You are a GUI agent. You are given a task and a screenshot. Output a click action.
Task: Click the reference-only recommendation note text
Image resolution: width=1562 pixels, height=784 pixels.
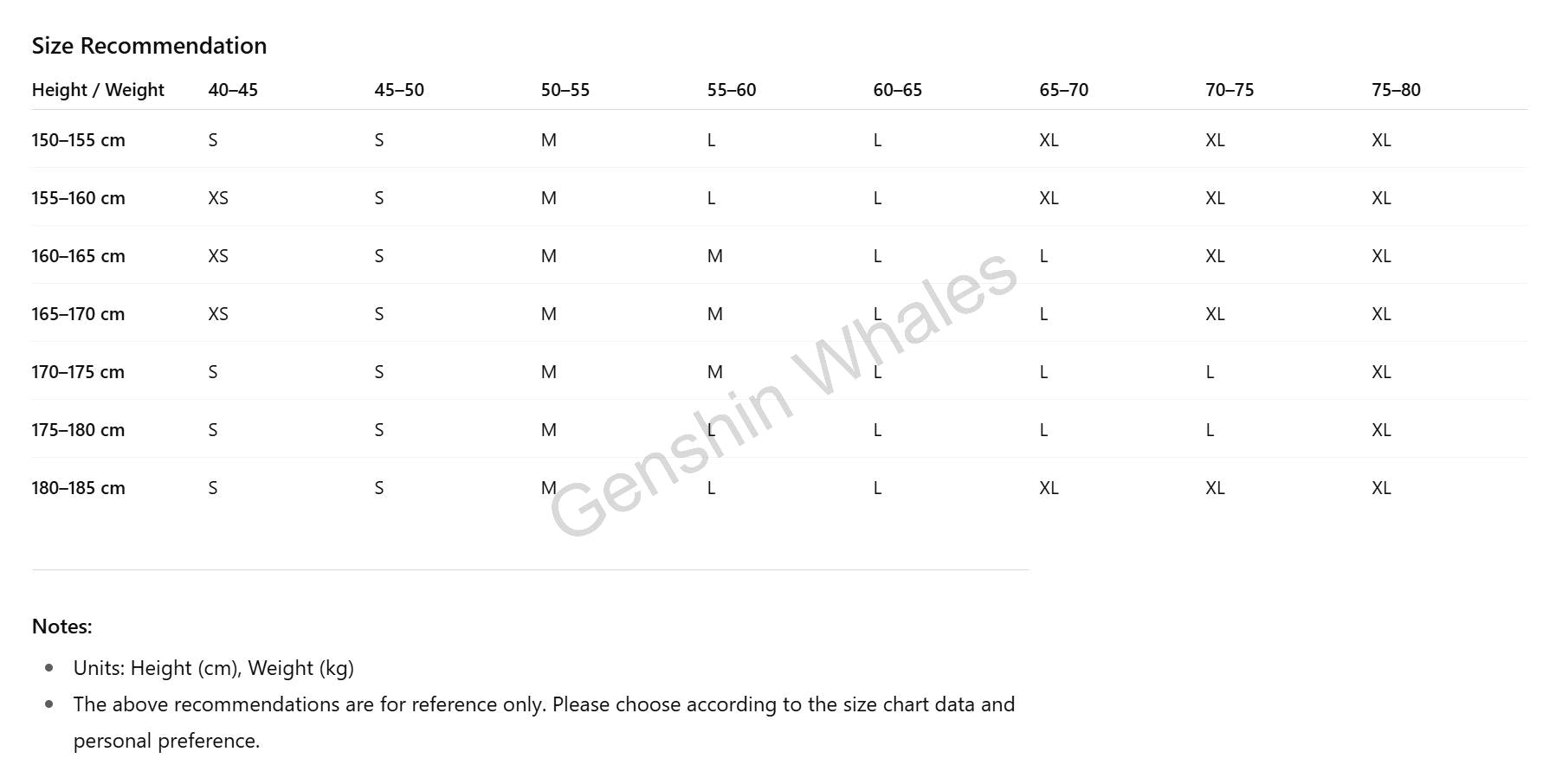[x=544, y=723]
